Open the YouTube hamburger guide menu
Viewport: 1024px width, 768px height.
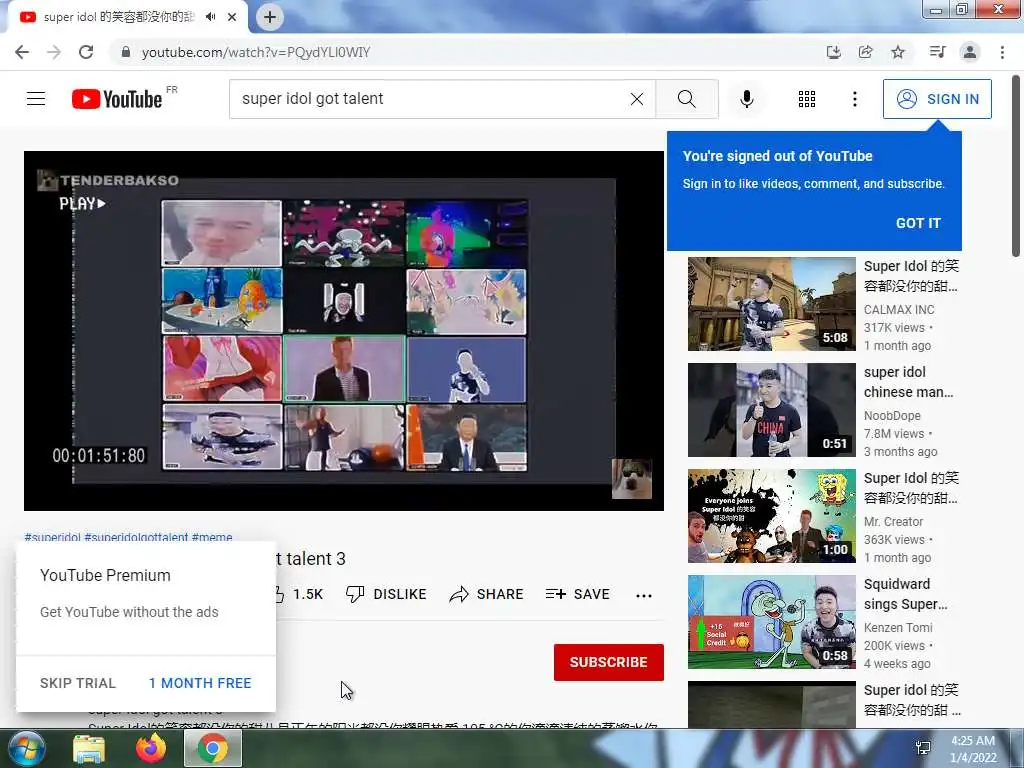pyautogui.click(x=36, y=99)
